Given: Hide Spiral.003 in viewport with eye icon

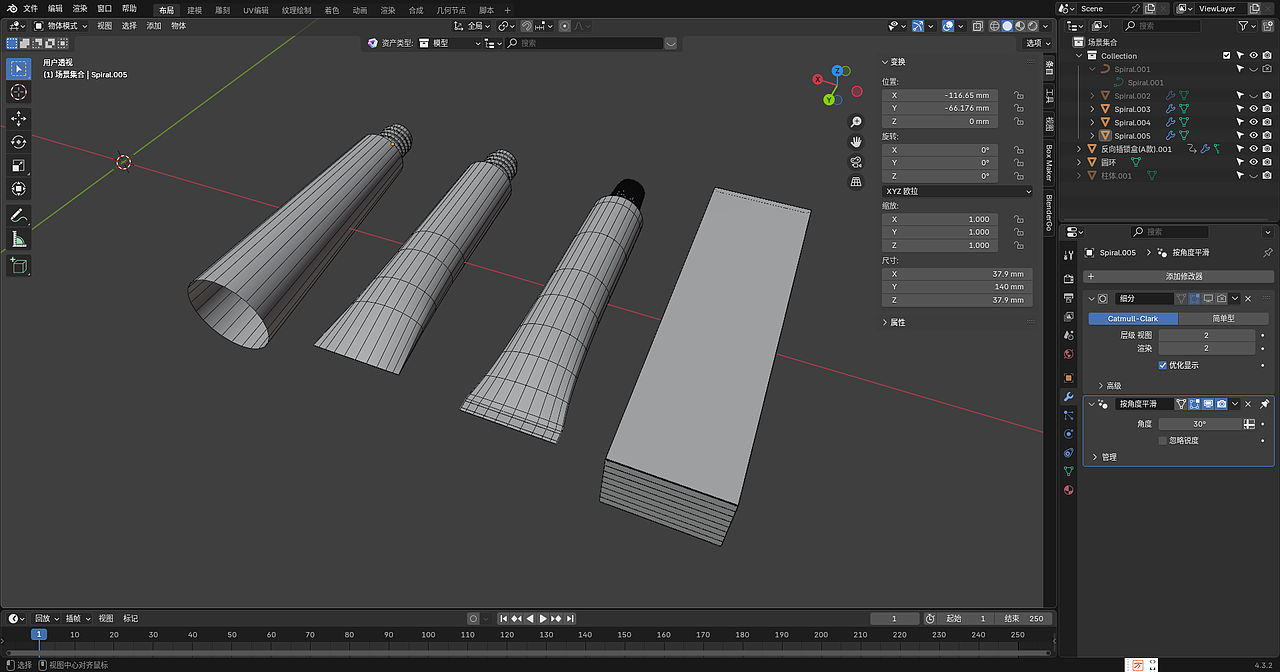Looking at the screenshot, I should (1254, 109).
